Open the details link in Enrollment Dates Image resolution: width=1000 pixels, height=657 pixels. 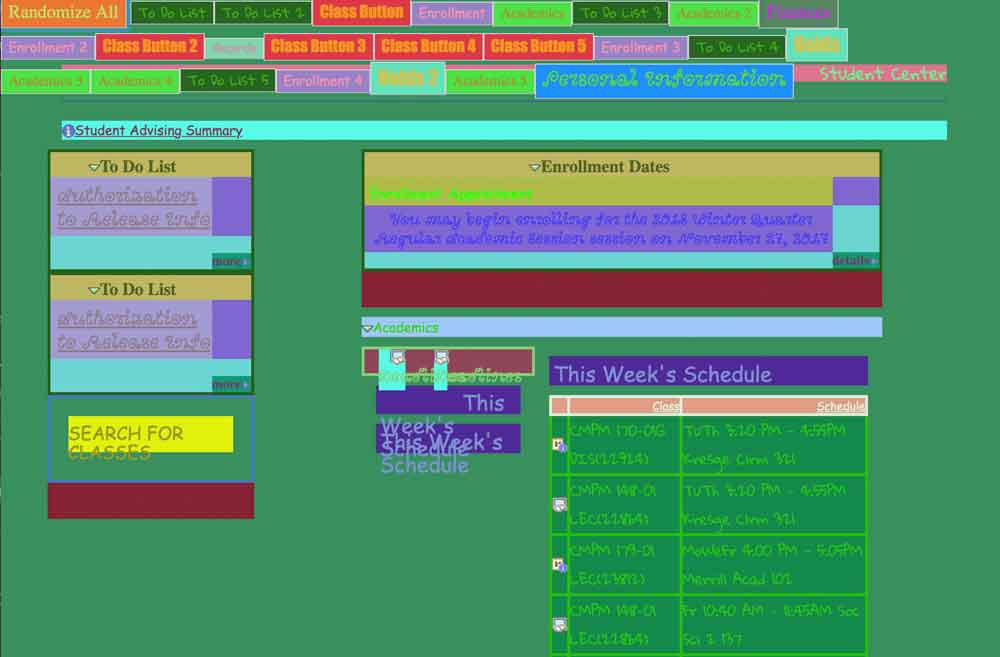click(855, 260)
